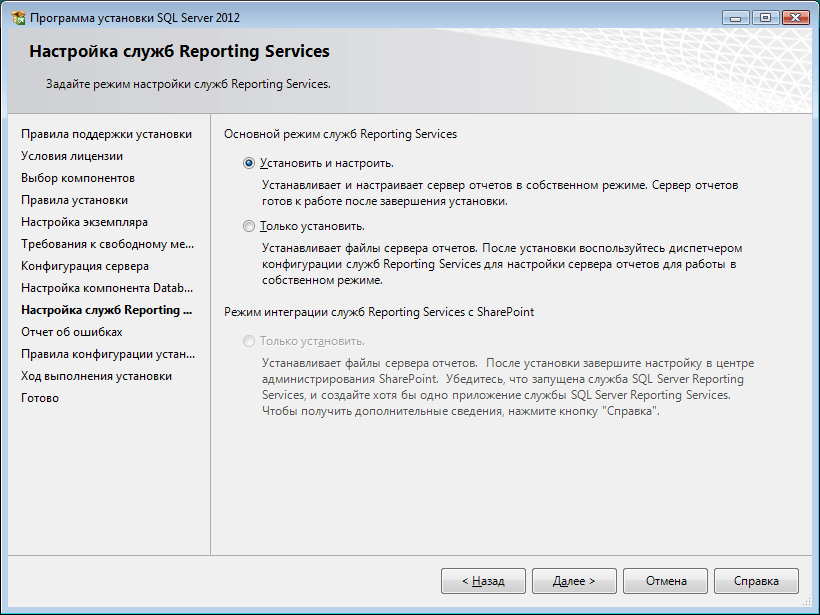
Task: Select 'Отчет об ошибках' sidebar step
Action: (72, 332)
